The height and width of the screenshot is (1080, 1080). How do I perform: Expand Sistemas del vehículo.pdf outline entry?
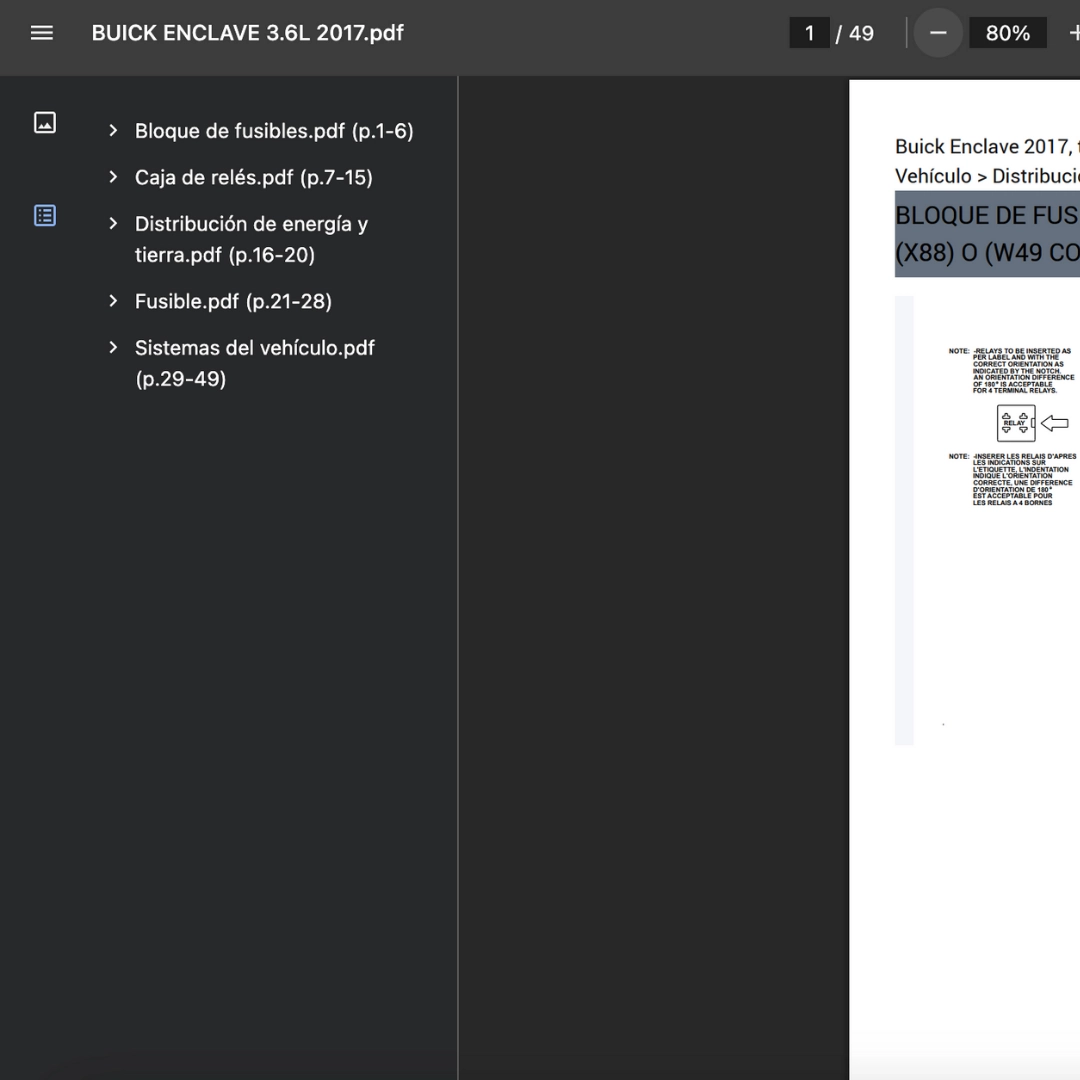point(114,348)
